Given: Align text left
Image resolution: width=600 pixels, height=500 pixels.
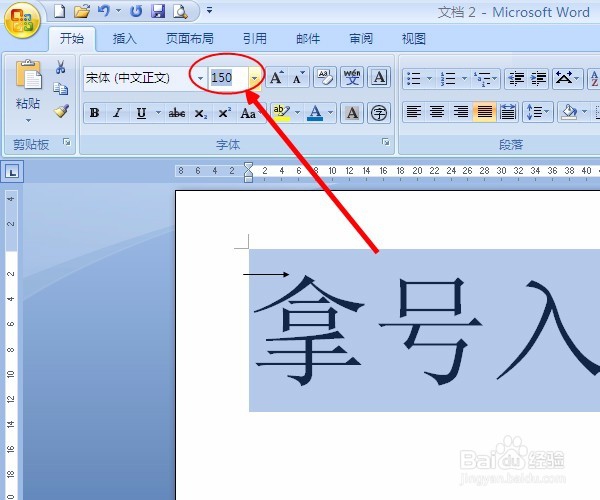Looking at the screenshot, I should tap(414, 112).
